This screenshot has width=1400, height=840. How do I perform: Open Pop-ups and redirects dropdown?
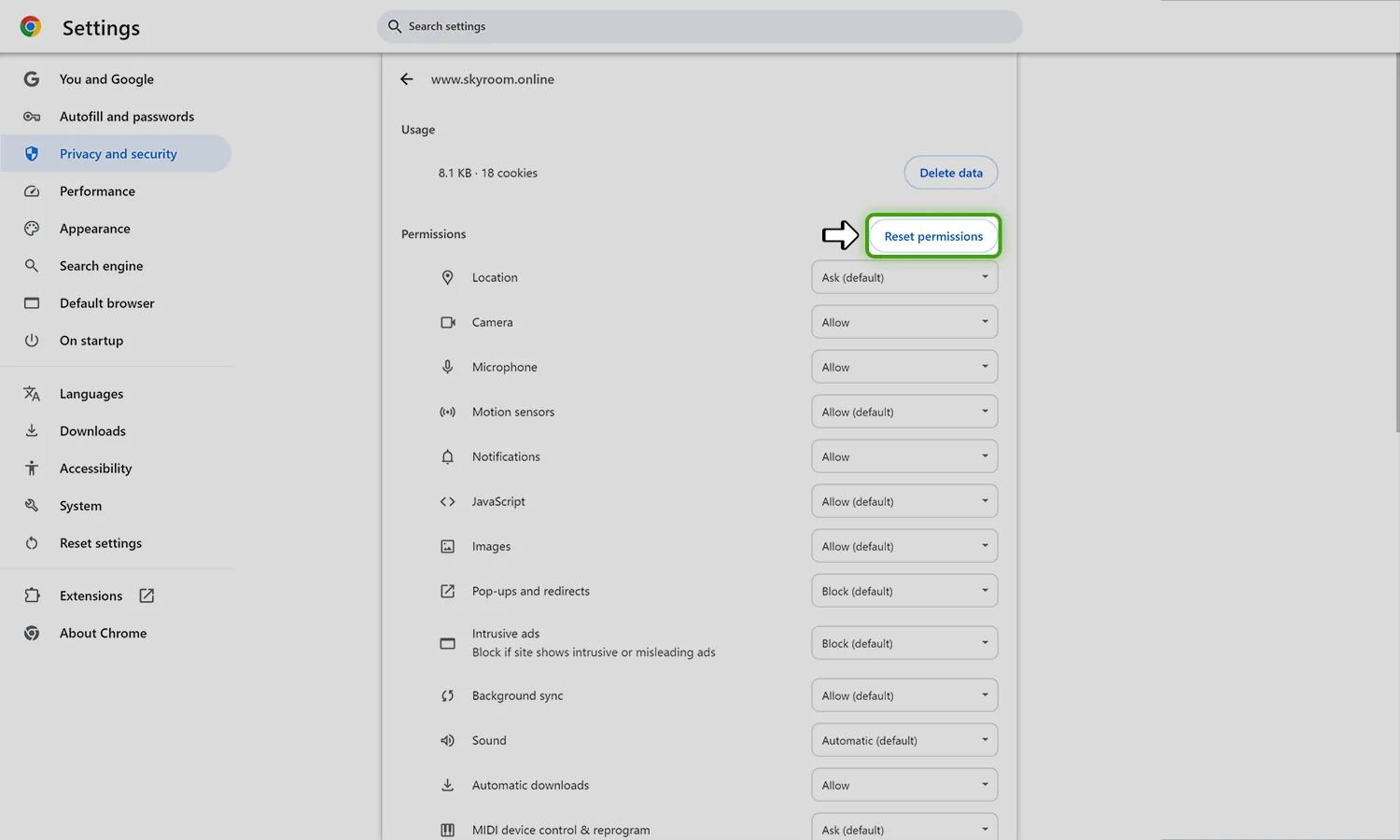[x=903, y=591]
